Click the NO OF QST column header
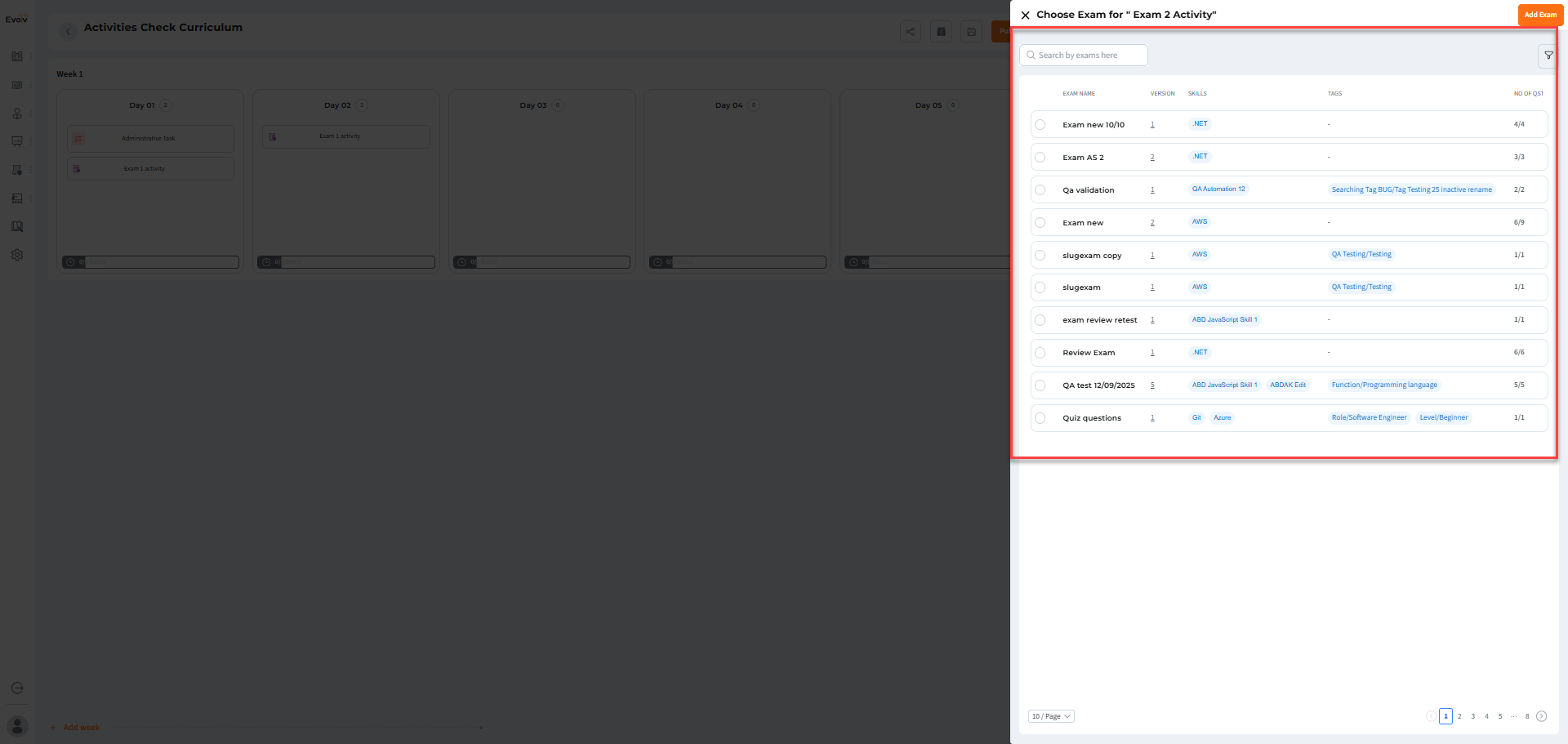Viewport: 1568px width, 744px height. click(x=1529, y=94)
